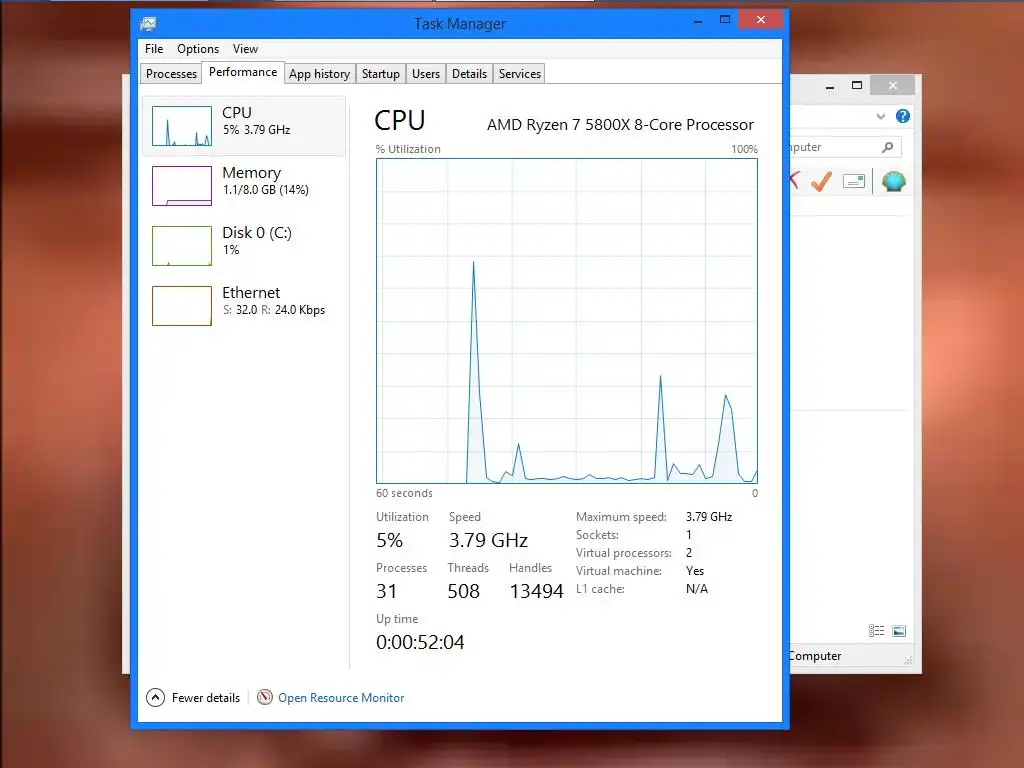
Task: Click the Maximum speed 3.79 GHz value
Action: tap(709, 517)
